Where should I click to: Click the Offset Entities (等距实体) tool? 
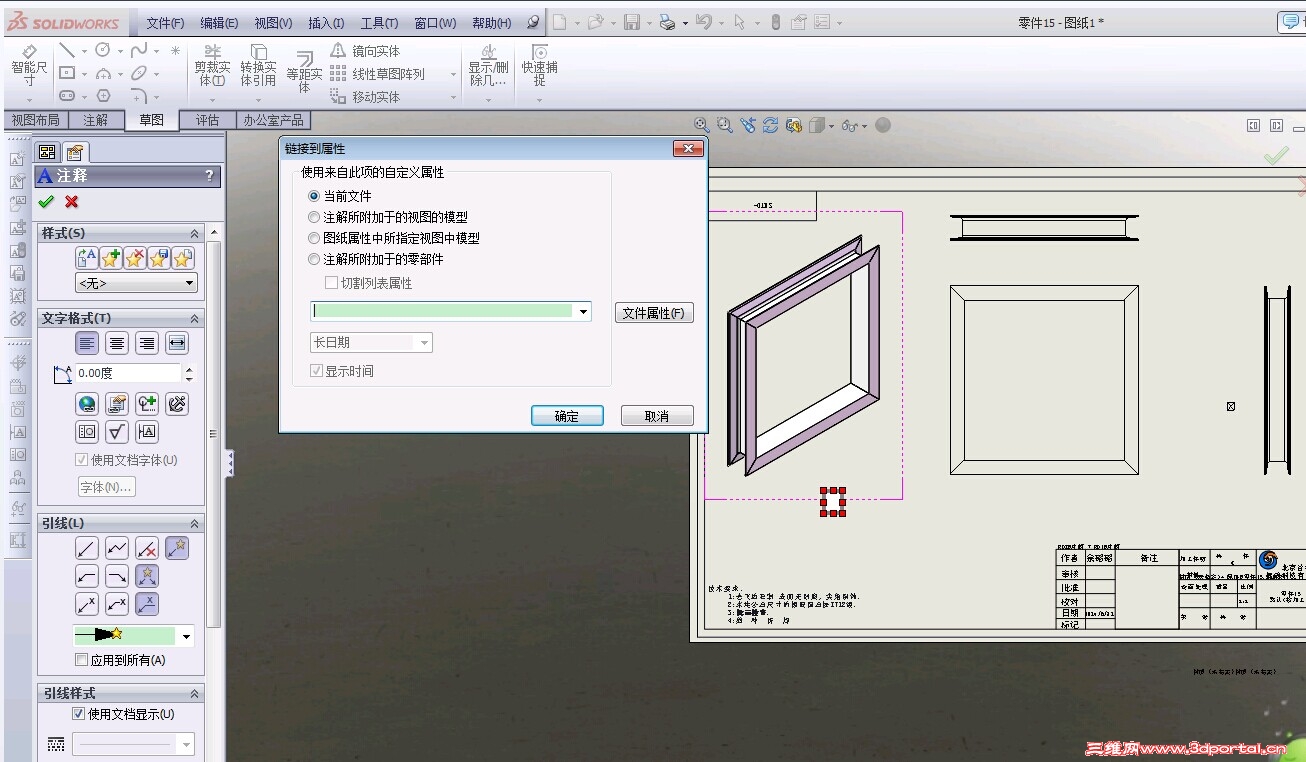pos(304,70)
